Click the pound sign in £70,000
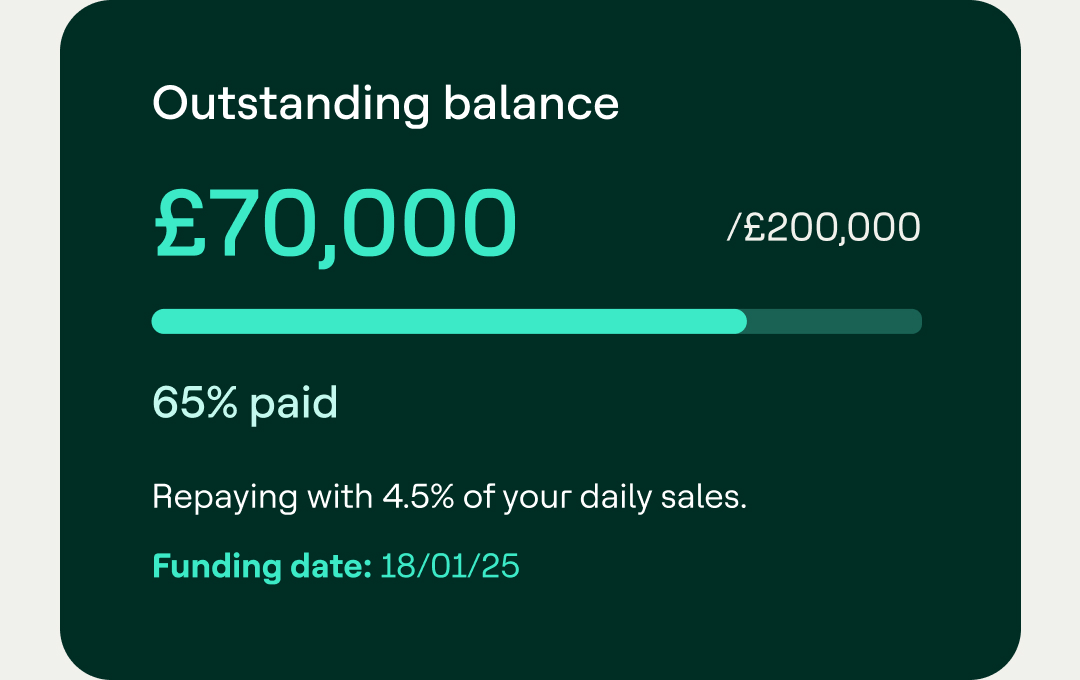This screenshot has width=1080, height=680. coord(182,225)
